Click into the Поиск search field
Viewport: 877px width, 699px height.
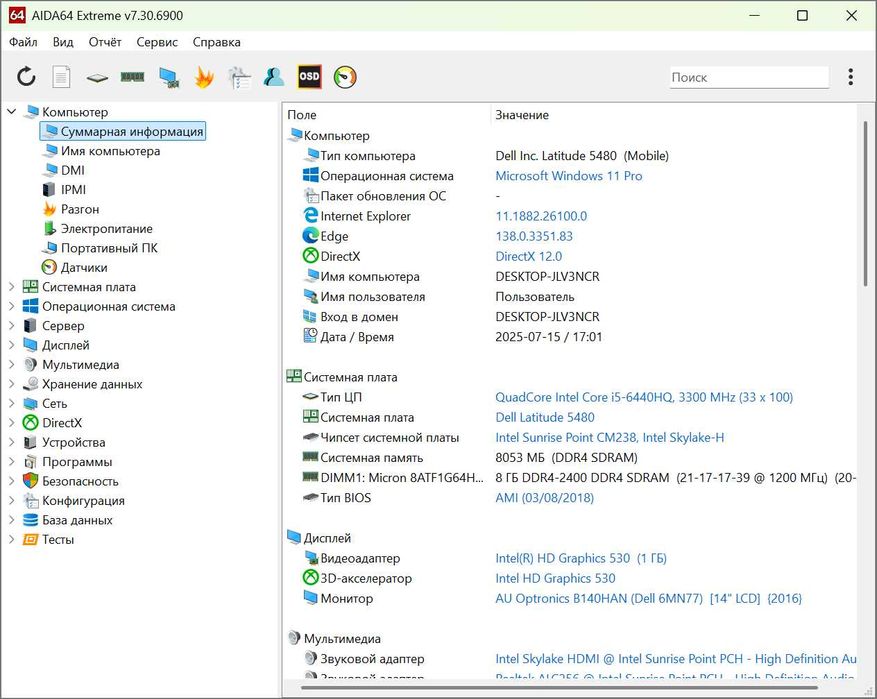[749, 77]
